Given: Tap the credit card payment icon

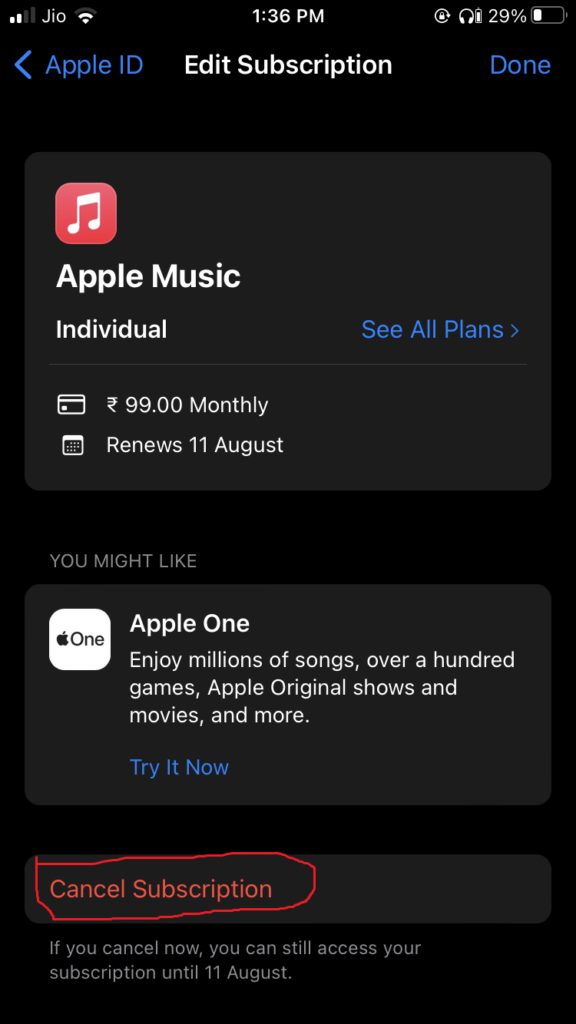Looking at the screenshot, I should tap(71, 405).
